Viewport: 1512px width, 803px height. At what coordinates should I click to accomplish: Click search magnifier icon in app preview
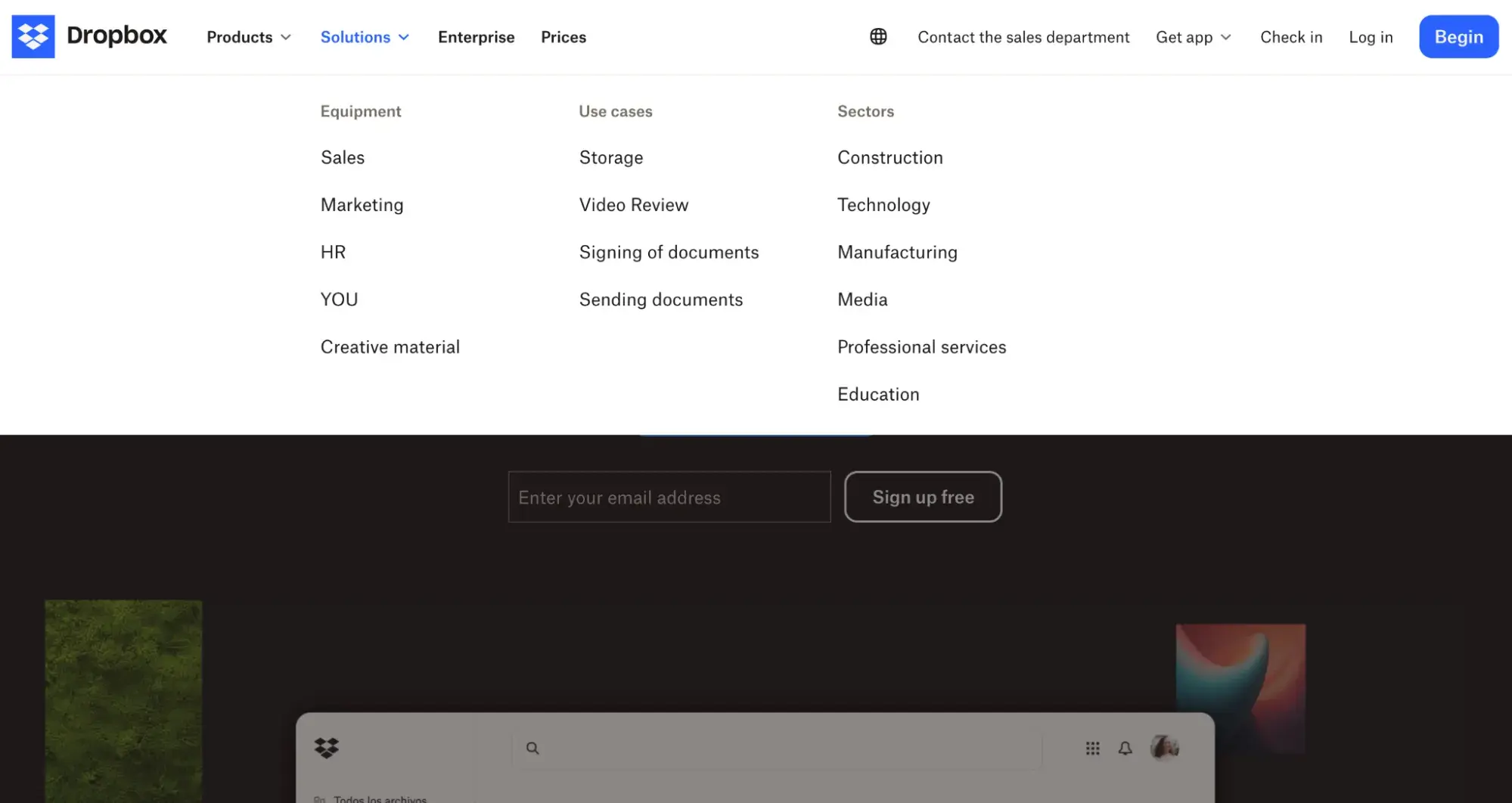pyautogui.click(x=532, y=748)
